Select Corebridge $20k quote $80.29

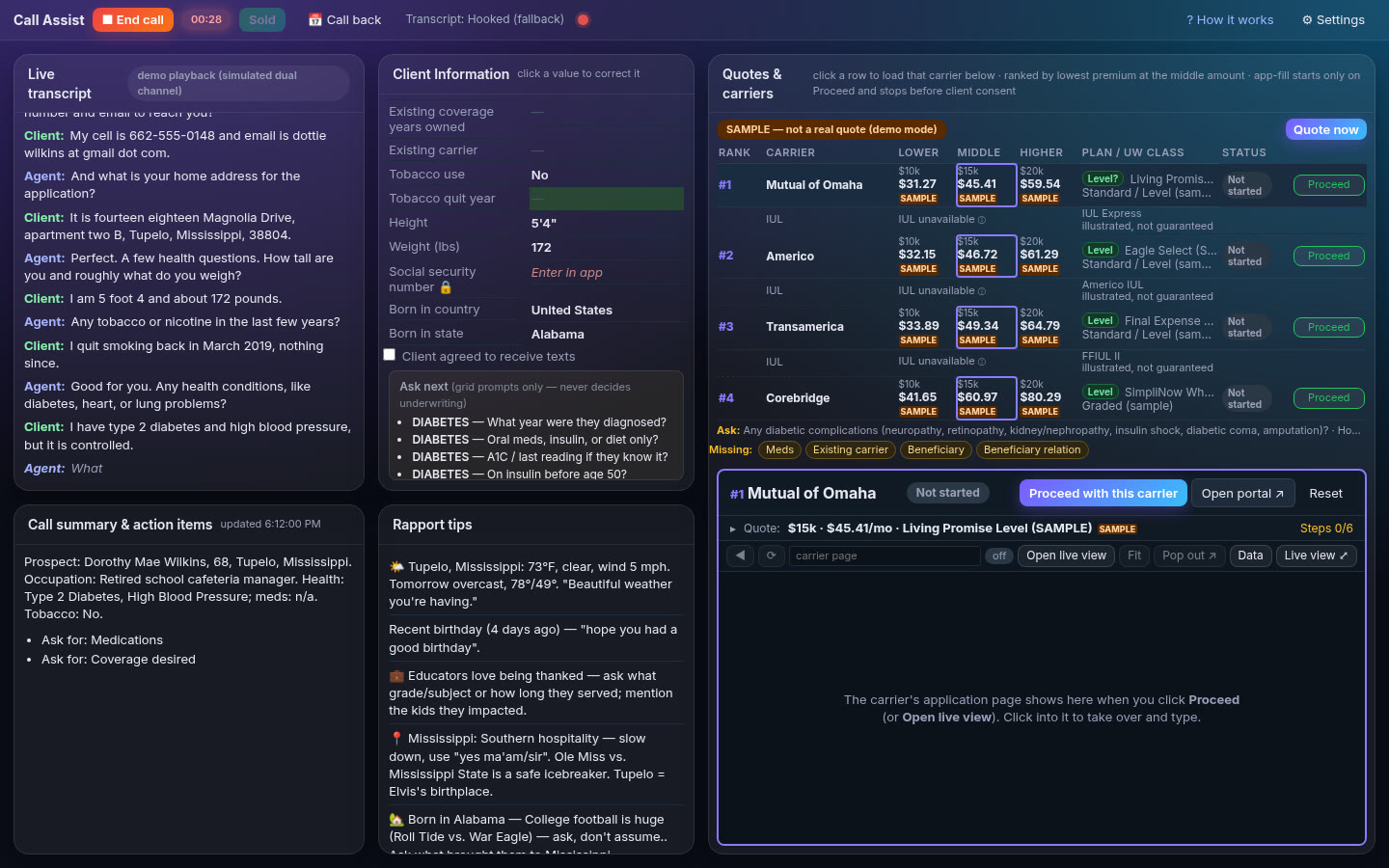coord(1040,397)
